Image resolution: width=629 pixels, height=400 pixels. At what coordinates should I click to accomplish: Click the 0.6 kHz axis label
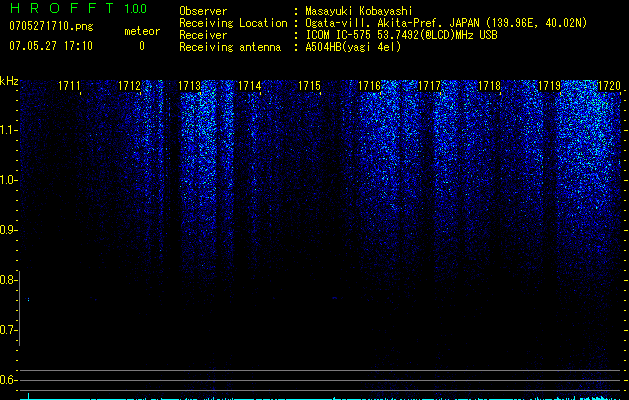pos(7,380)
